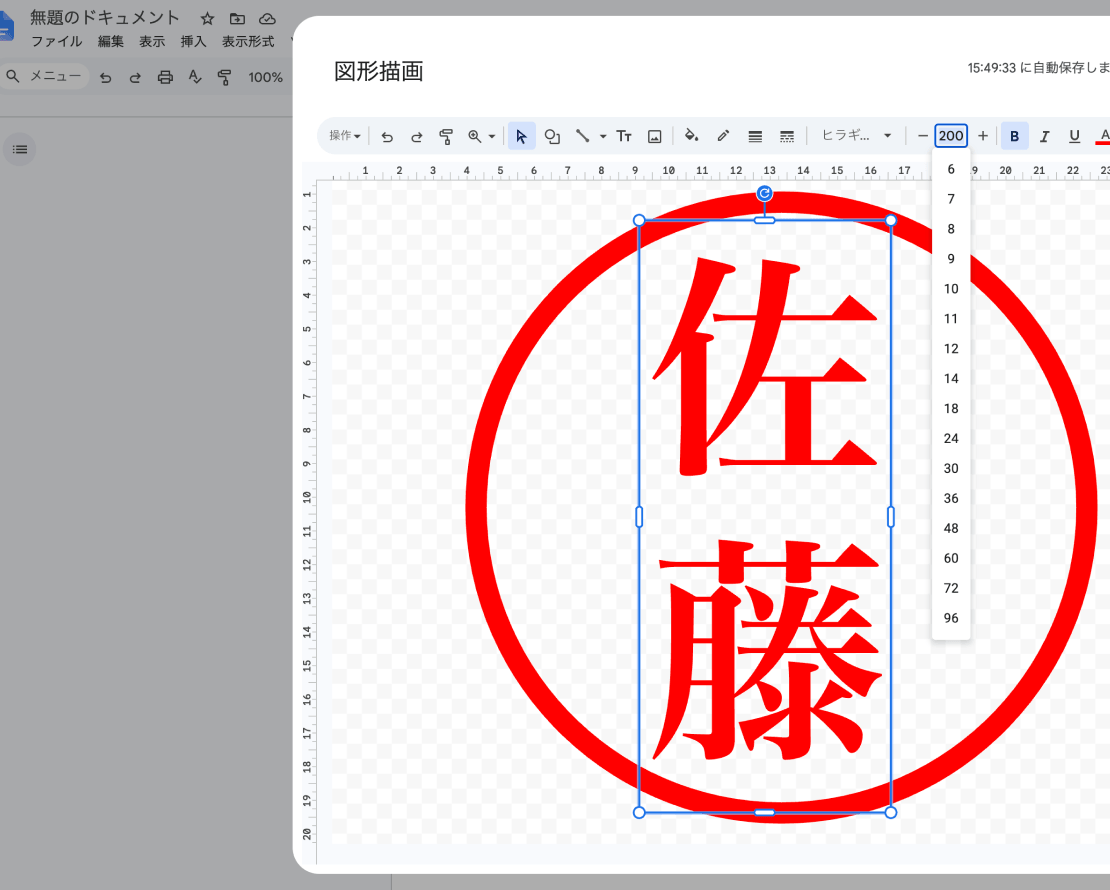The height and width of the screenshot is (890, 1110).
Task: Star the 無題のドキュメント document
Action: 207,18
